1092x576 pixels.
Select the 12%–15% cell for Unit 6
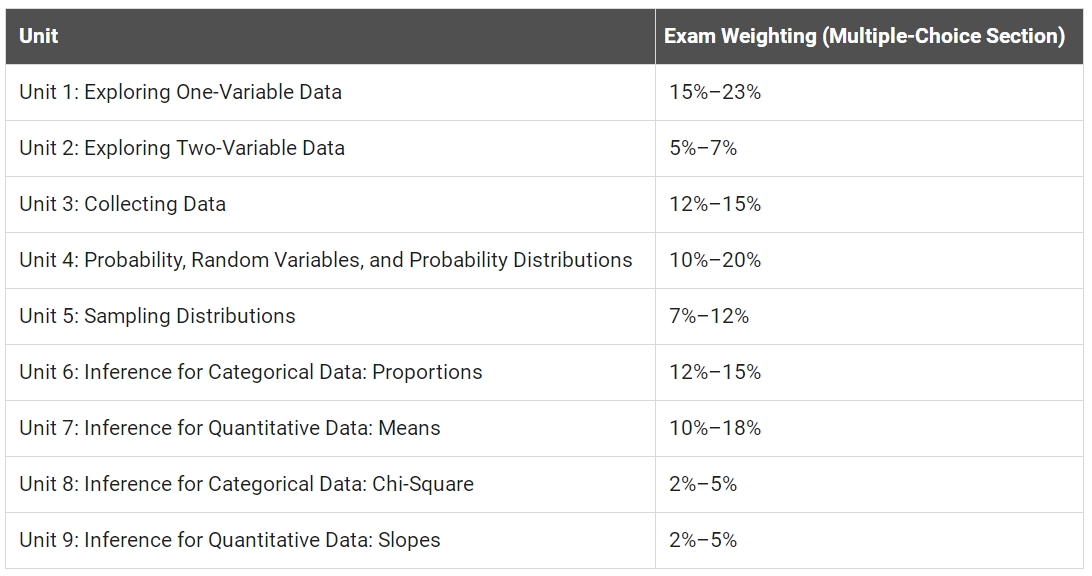[x=715, y=372]
